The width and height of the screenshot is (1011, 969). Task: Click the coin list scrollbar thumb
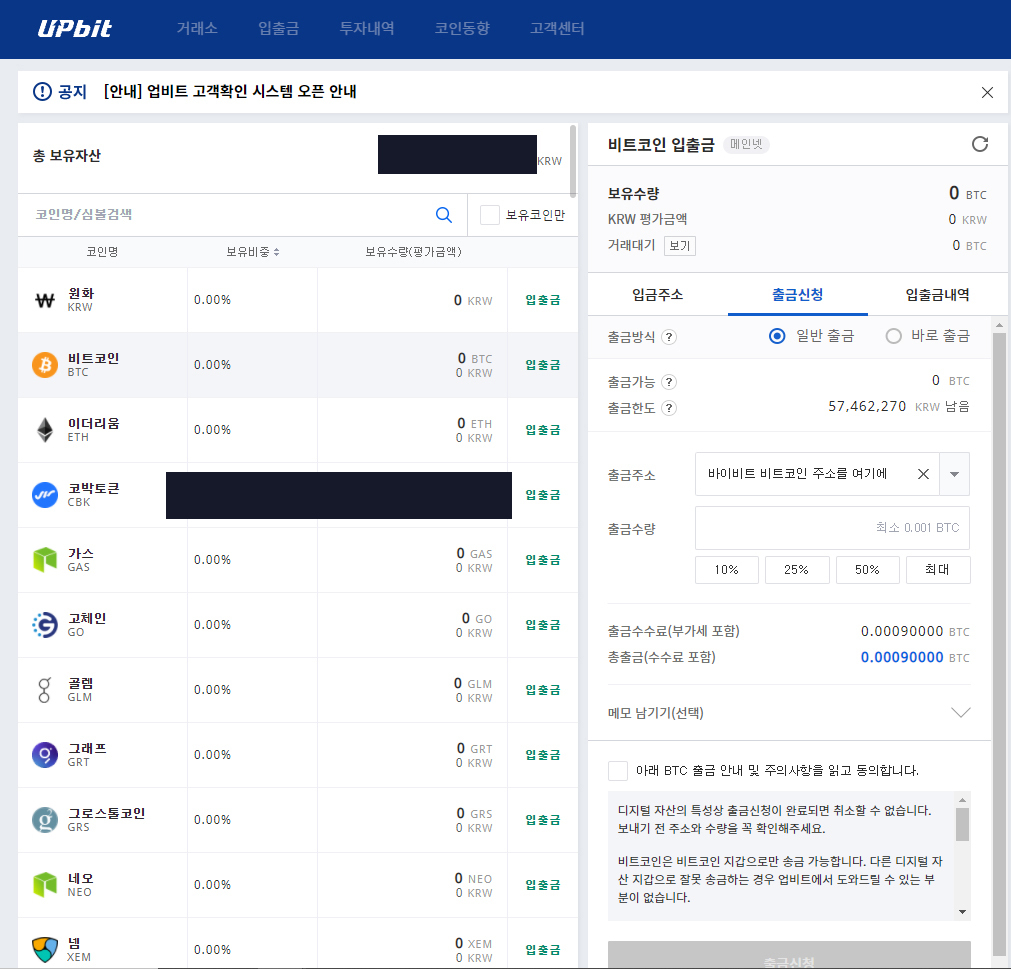[573, 161]
